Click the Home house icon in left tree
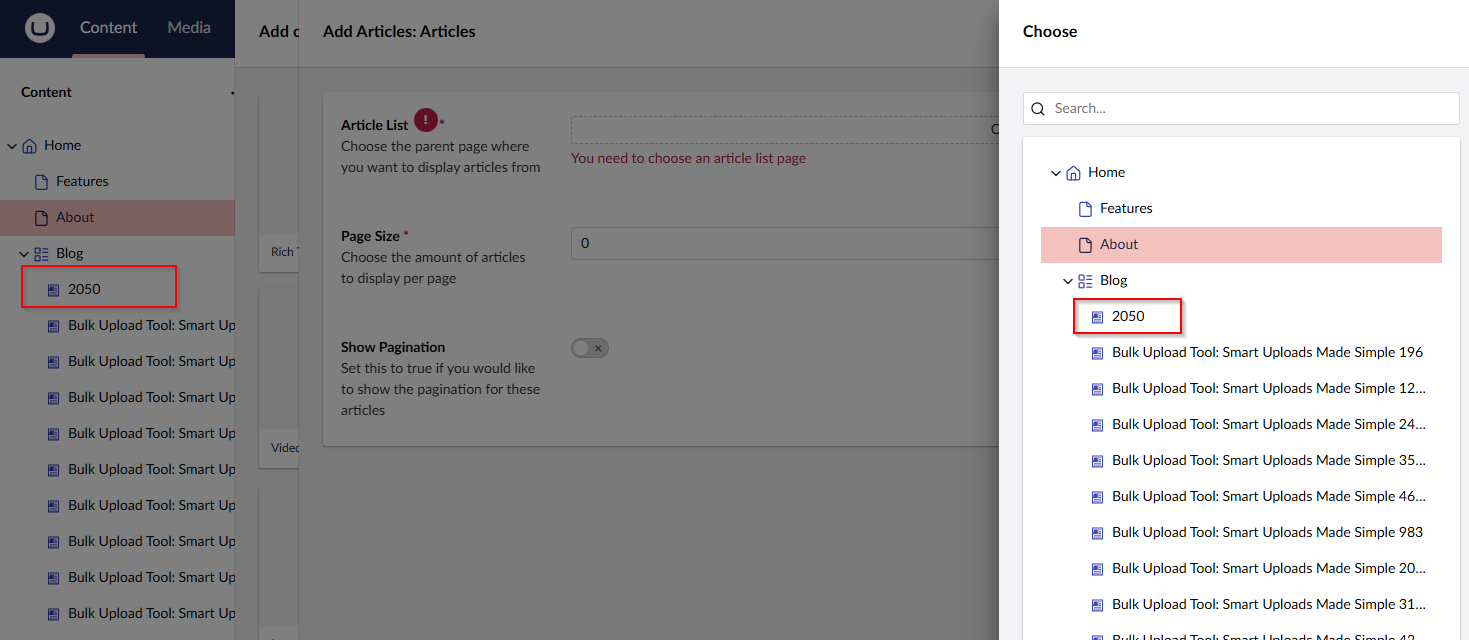 pos(29,146)
